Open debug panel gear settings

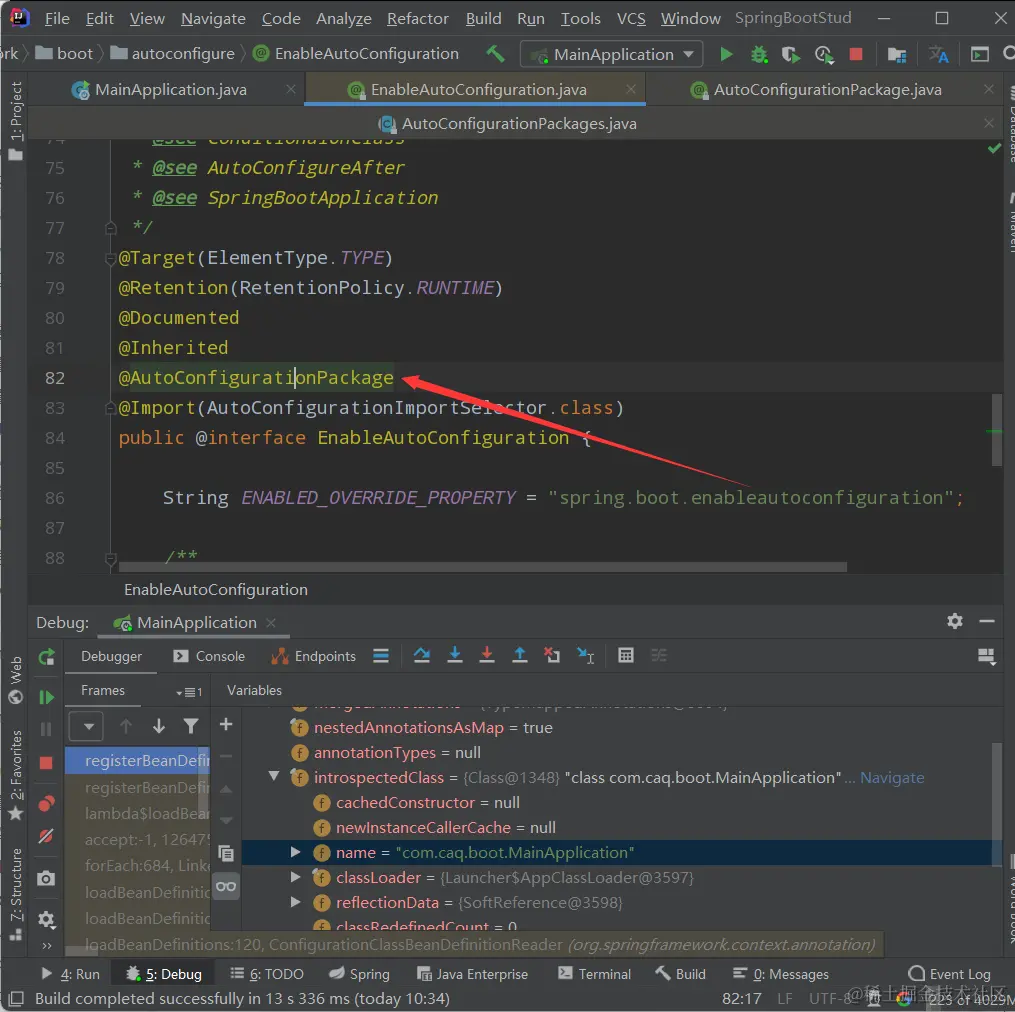(x=955, y=622)
